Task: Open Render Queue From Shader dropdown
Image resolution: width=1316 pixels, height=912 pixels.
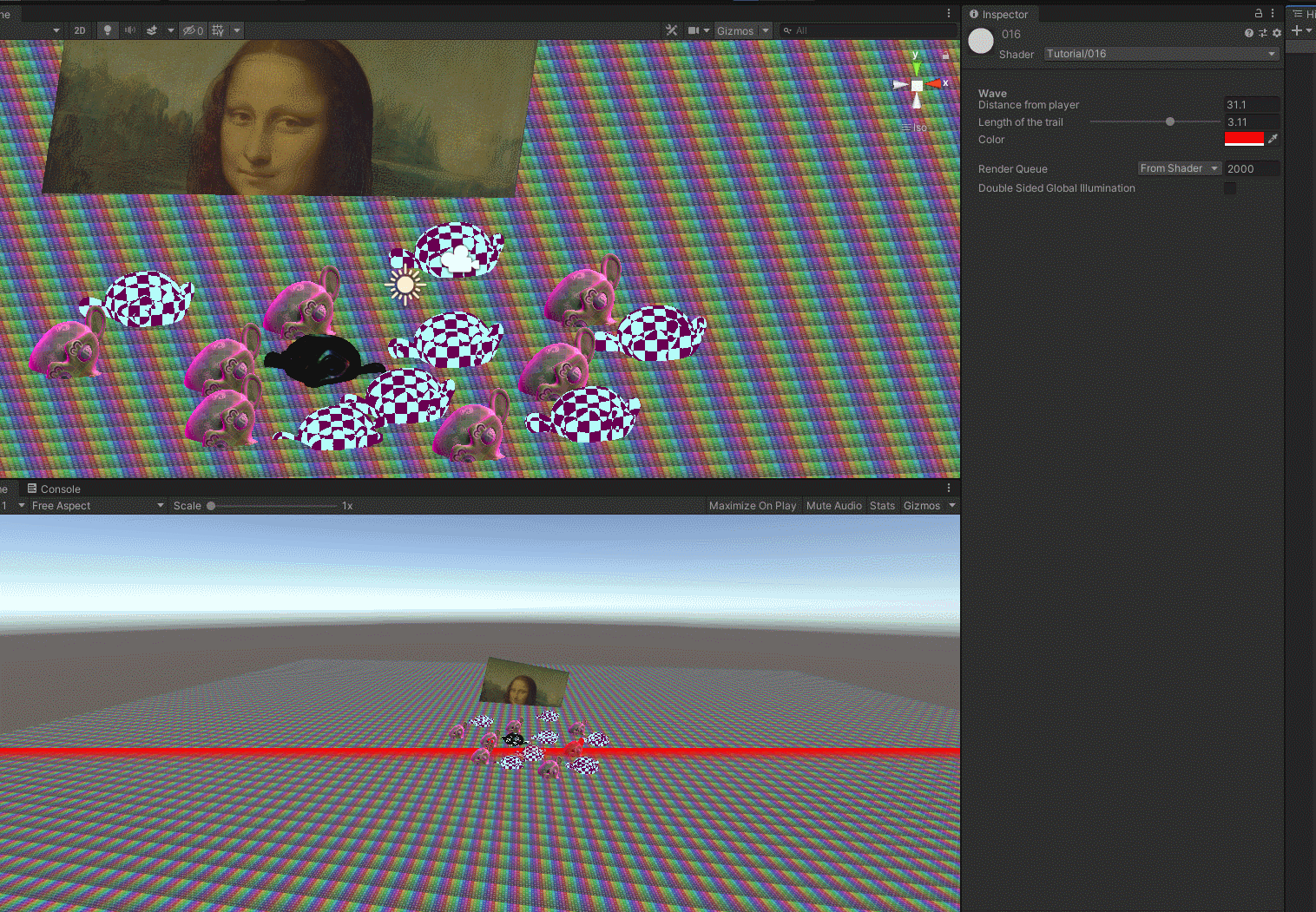Action: pos(1180,168)
